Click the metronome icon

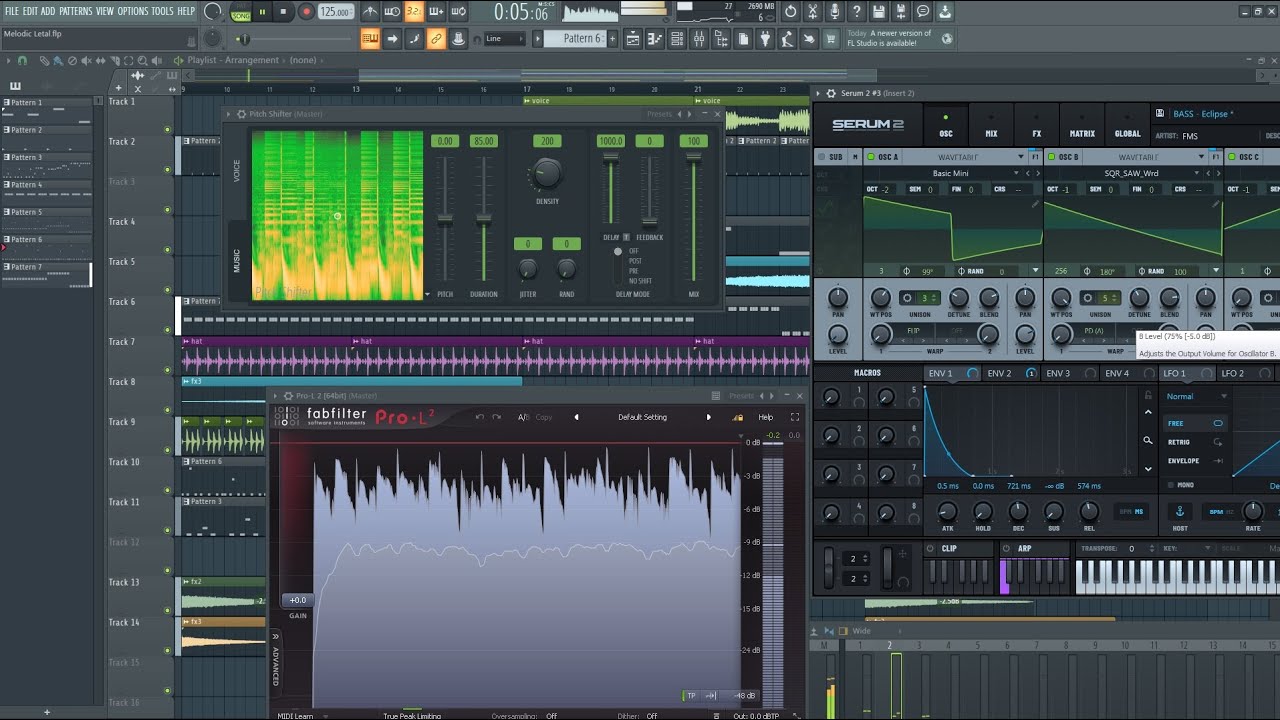pyautogui.click(x=370, y=12)
